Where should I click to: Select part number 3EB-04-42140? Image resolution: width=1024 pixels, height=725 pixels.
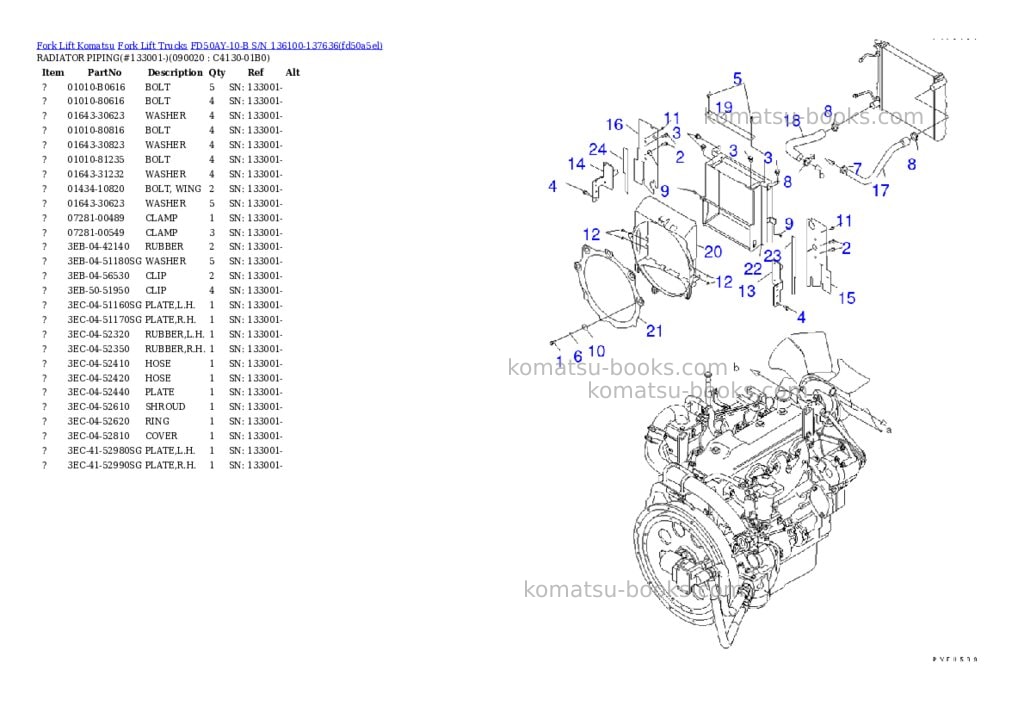[99, 247]
